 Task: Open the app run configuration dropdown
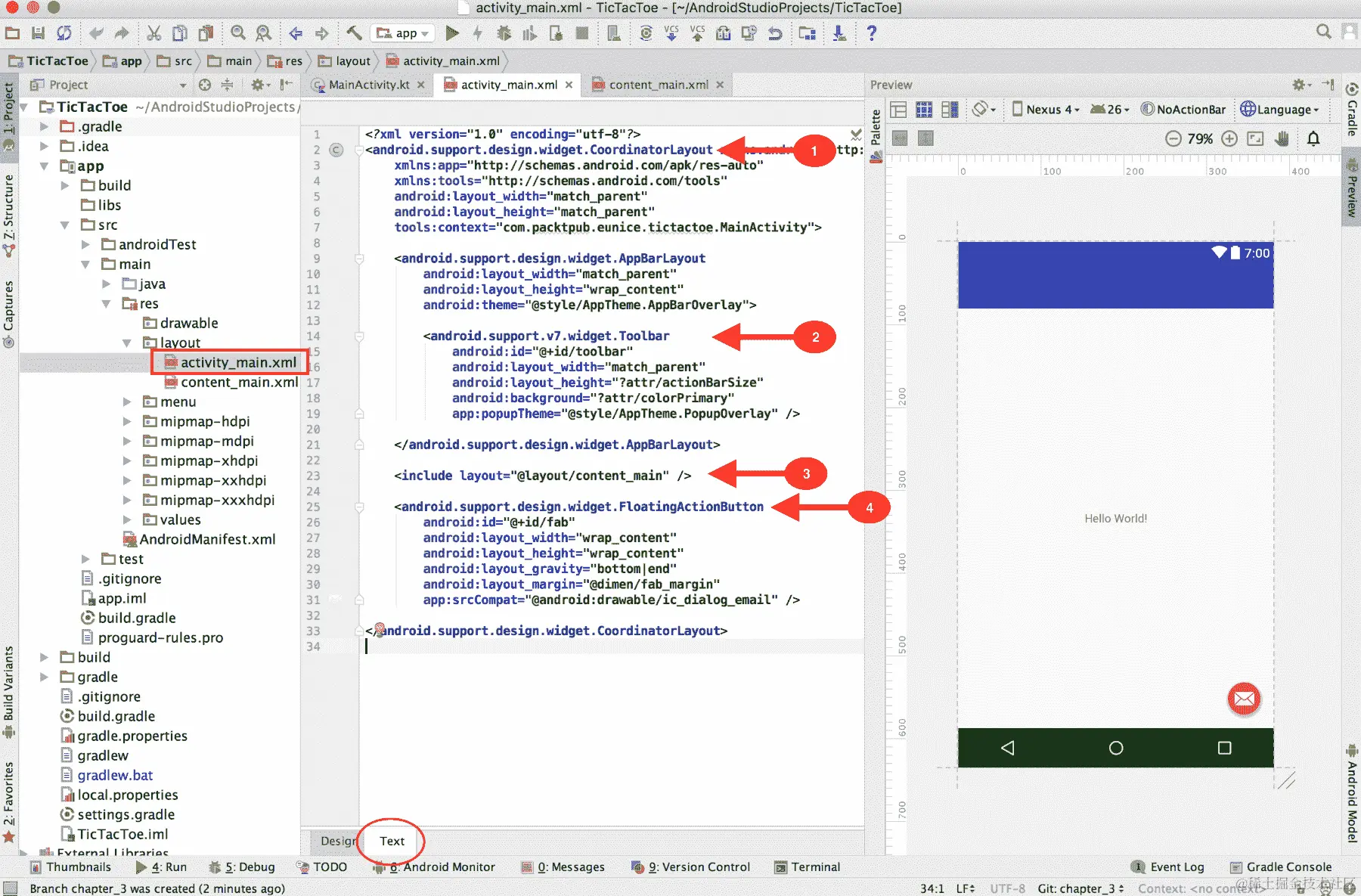(403, 33)
